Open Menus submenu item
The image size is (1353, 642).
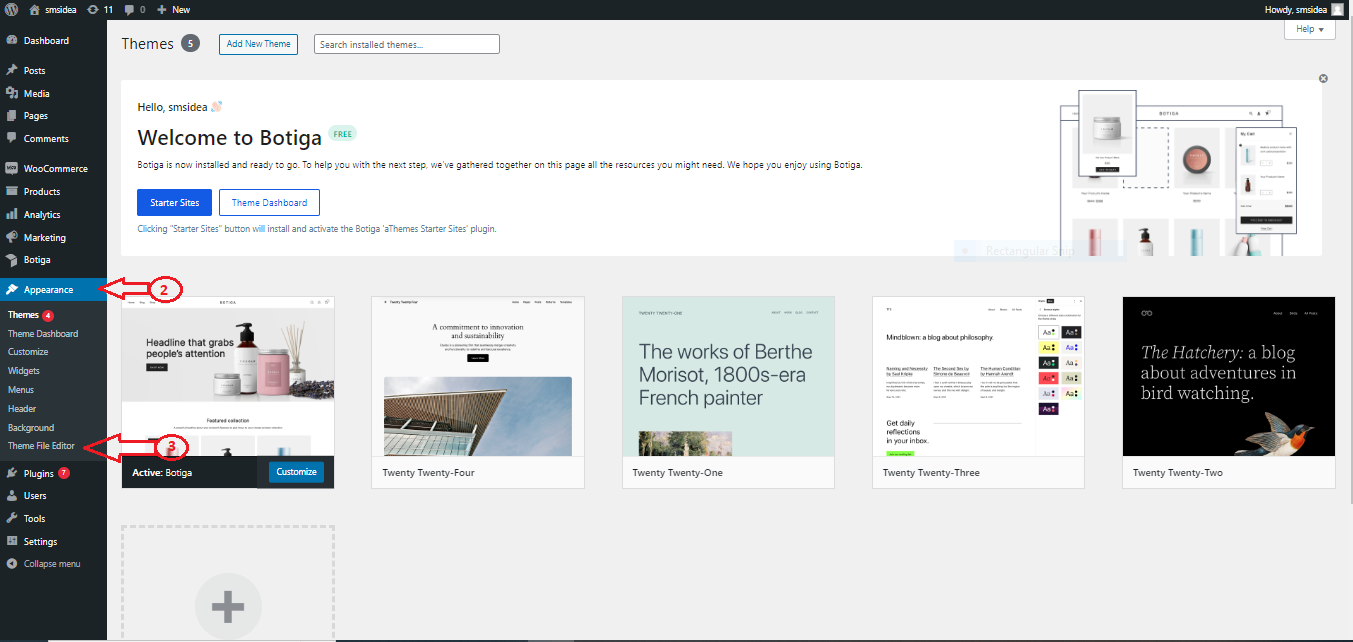point(21,390)
